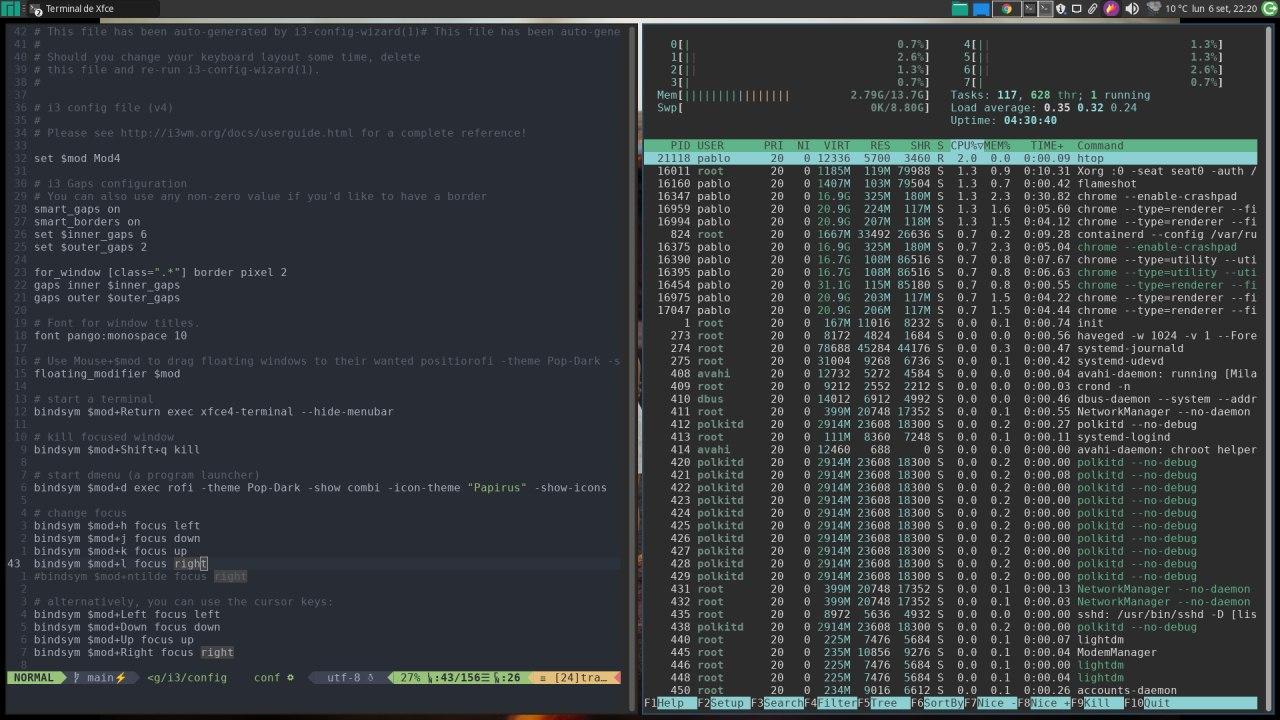Select the crond -n process row
The image size is (1280, 720).
coord(950,386)
